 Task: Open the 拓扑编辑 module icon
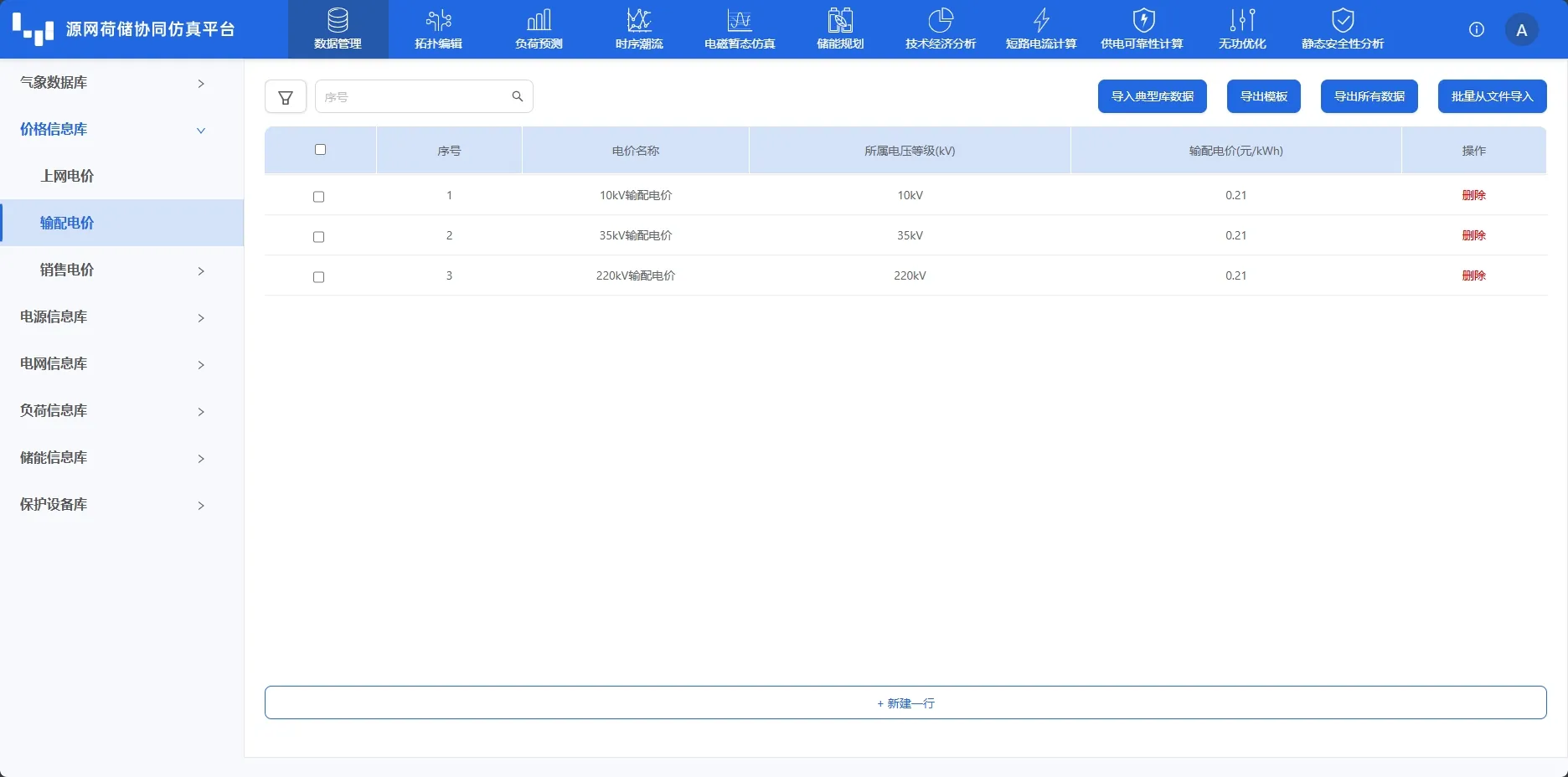pos(438,20)
